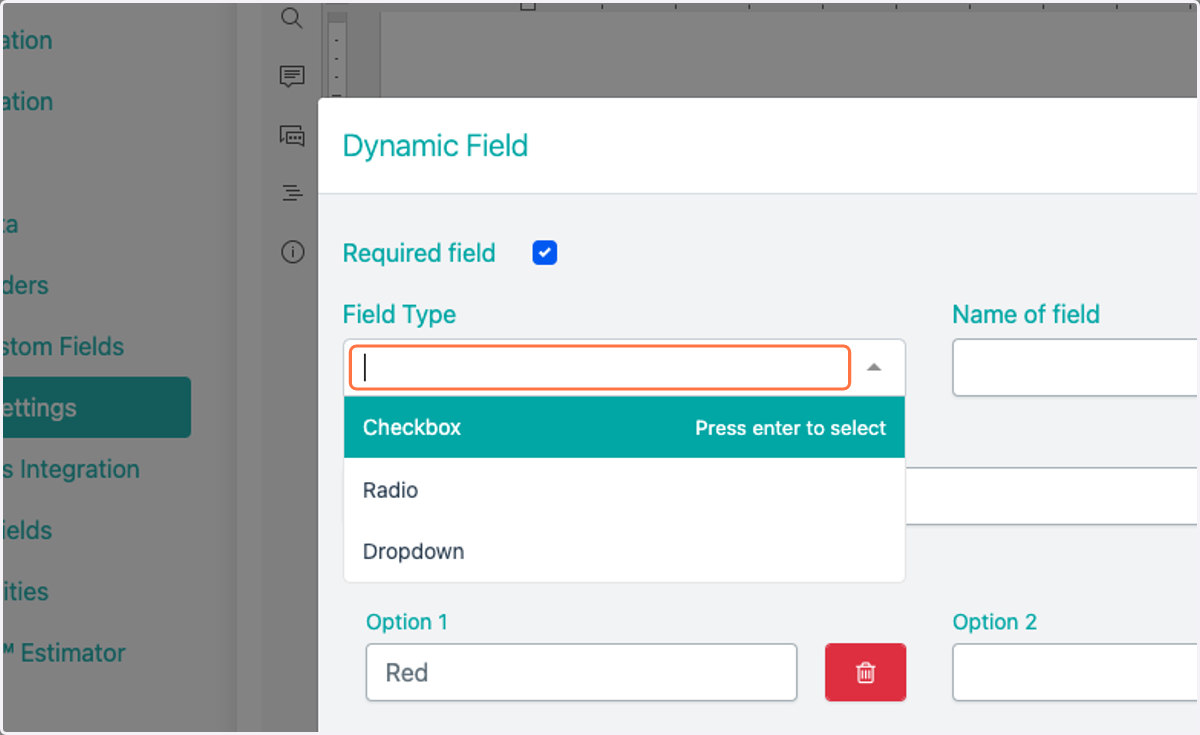Uncheck the Required field checkbox
The image size is (1200, 735).
(545, 253)
